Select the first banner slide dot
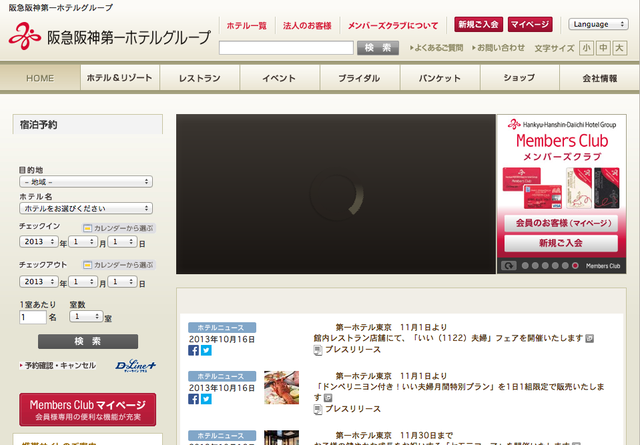The height and width of the screenshot is (445, 640). 525,266
